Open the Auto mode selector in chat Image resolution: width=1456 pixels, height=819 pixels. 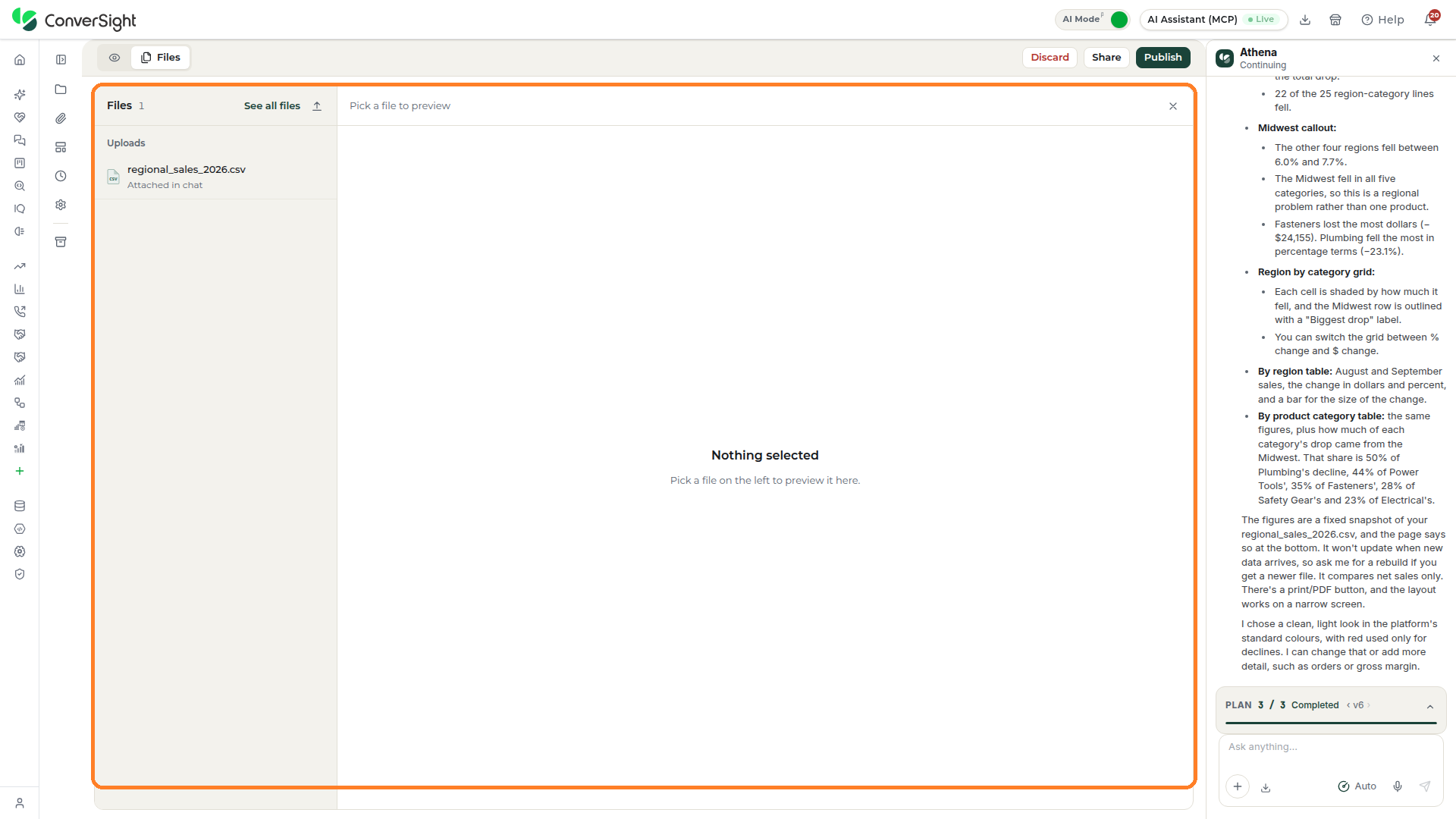click(1357, 786)
